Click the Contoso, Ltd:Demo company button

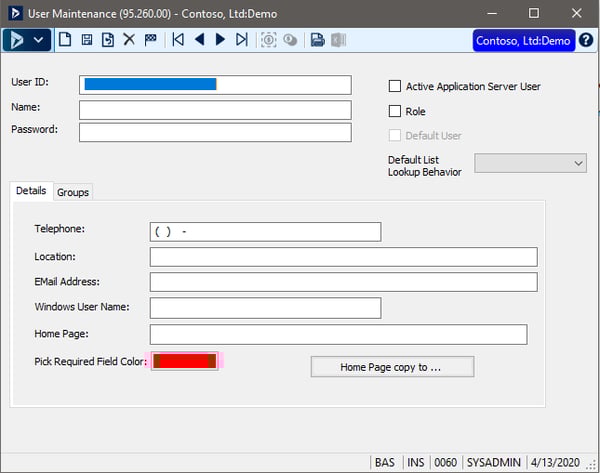point(523,41)
